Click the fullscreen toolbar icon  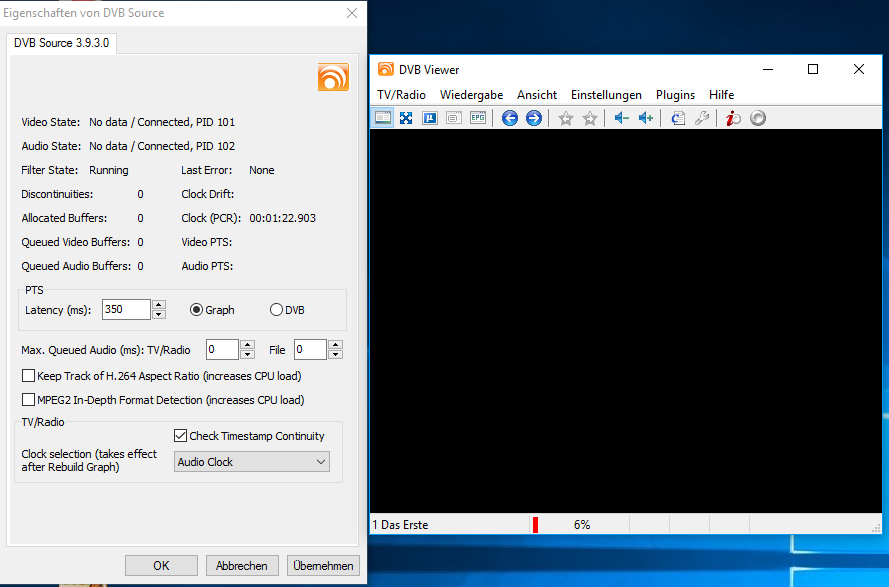[406, 118]
